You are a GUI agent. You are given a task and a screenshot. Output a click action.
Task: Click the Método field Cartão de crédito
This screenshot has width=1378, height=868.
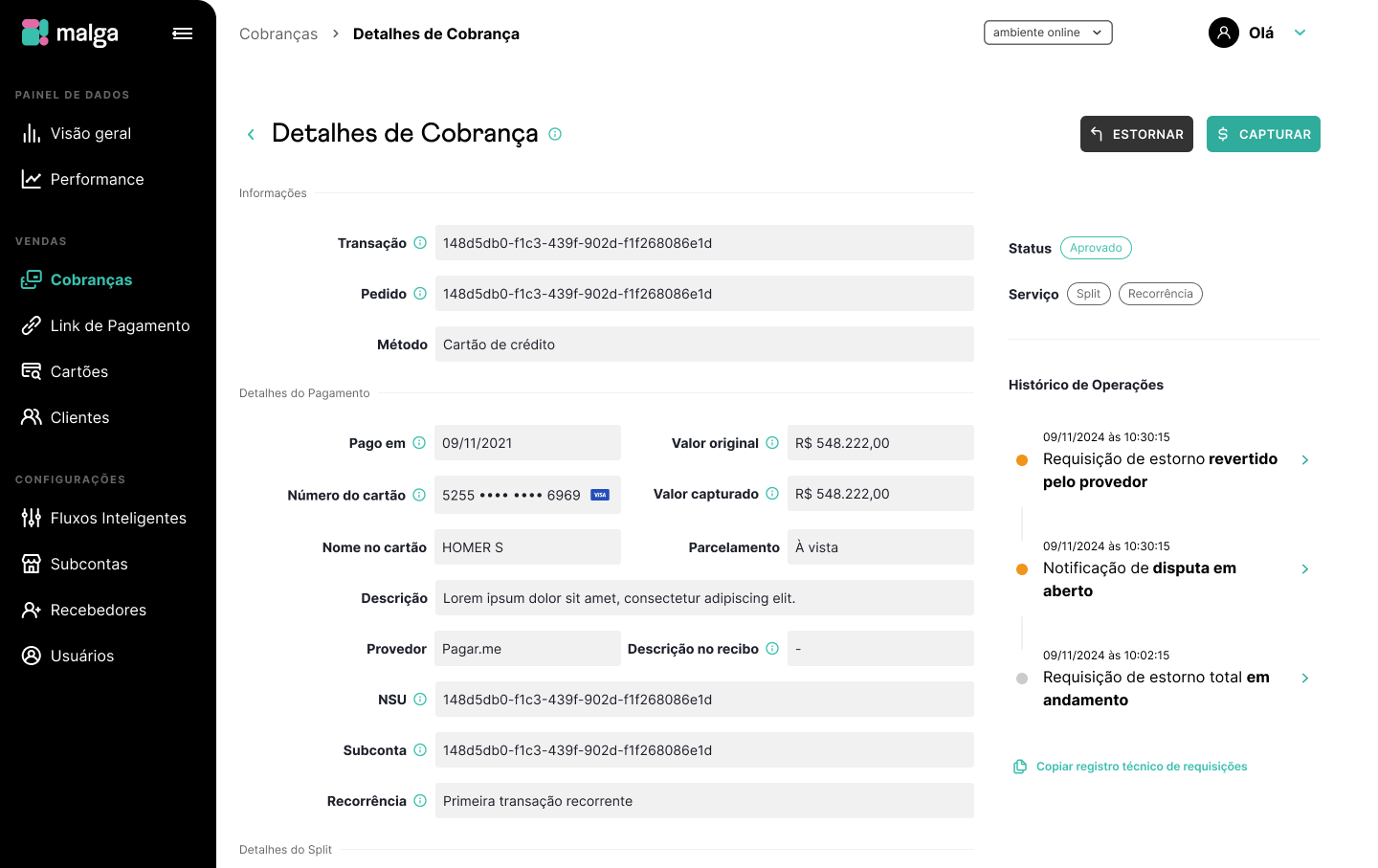click(x=704, y=345)
